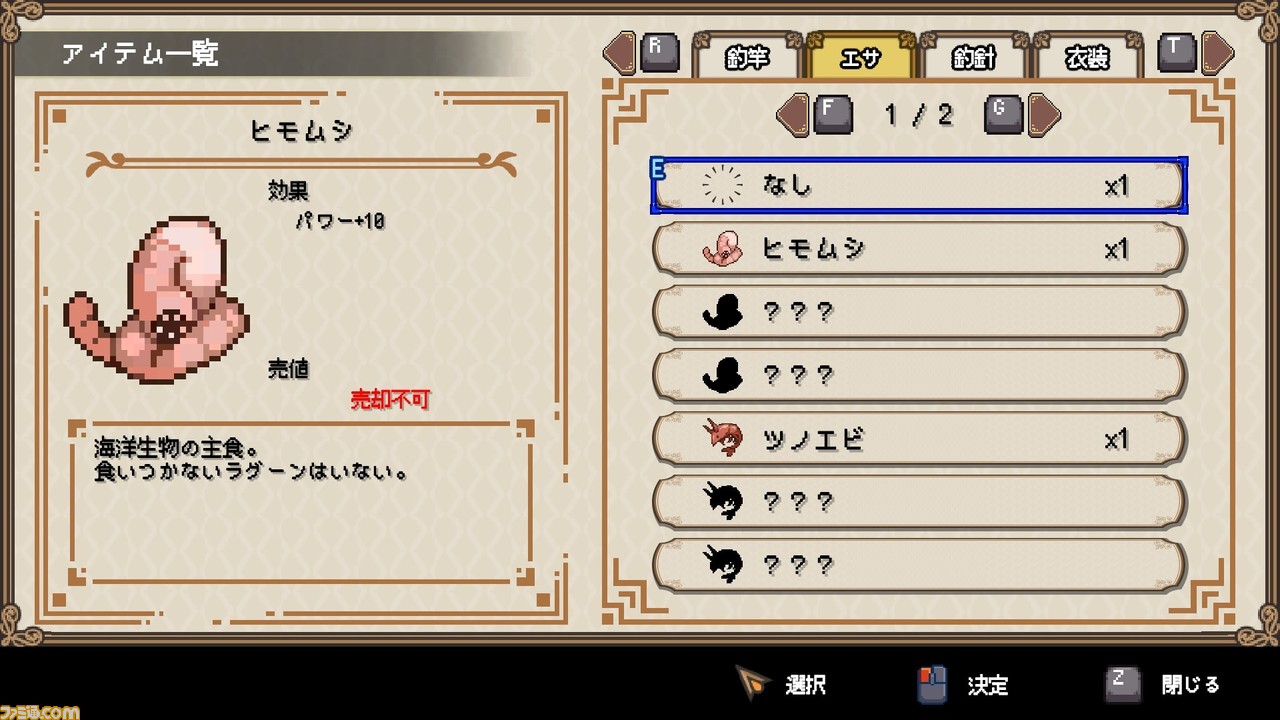Click the cursor 選択 hint icon
This screenshot has height=720, width=1280.
coord(752,683)
